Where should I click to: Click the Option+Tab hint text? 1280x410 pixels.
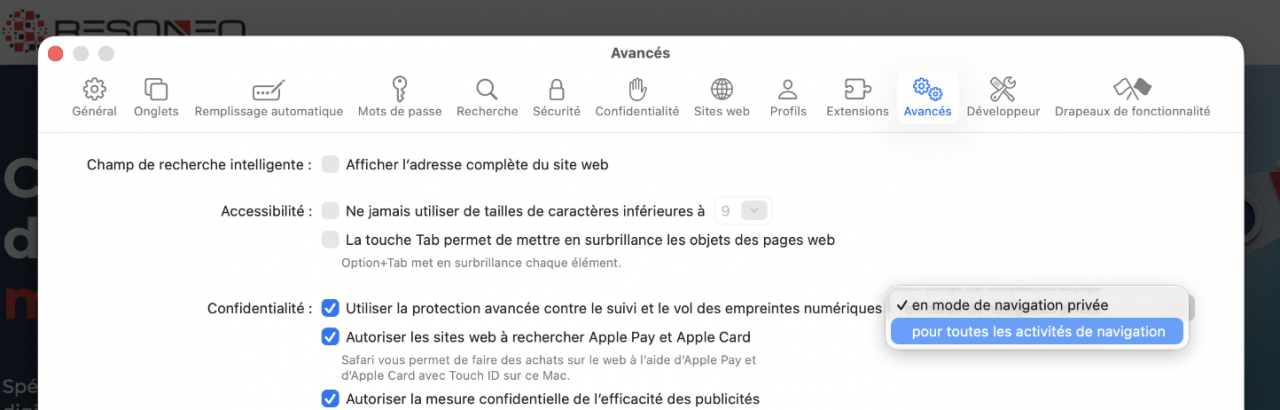tap(482, 263)
